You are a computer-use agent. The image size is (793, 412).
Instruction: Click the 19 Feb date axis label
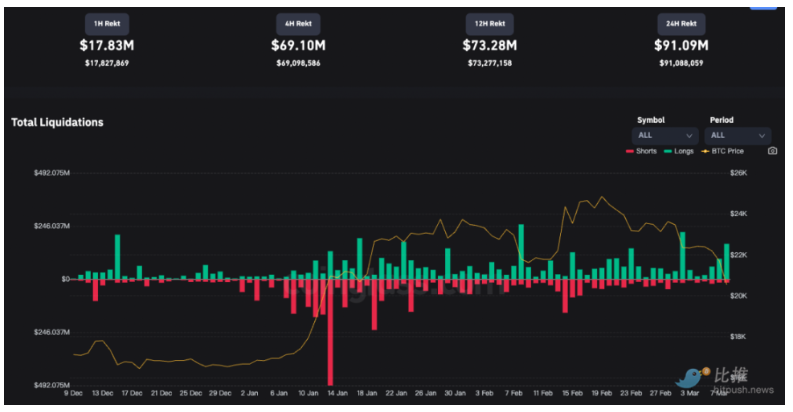point(601,393)
